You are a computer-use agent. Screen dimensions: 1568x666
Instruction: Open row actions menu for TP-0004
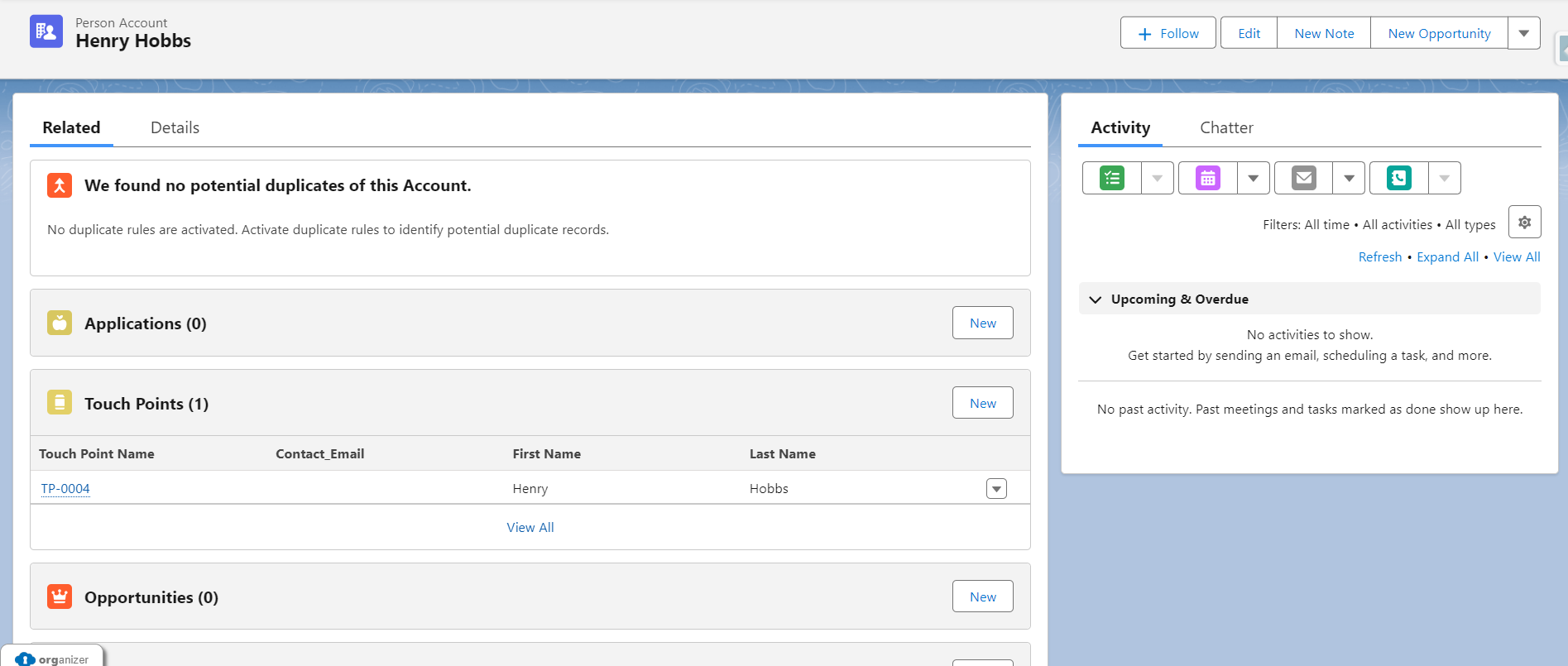point(996,489)
